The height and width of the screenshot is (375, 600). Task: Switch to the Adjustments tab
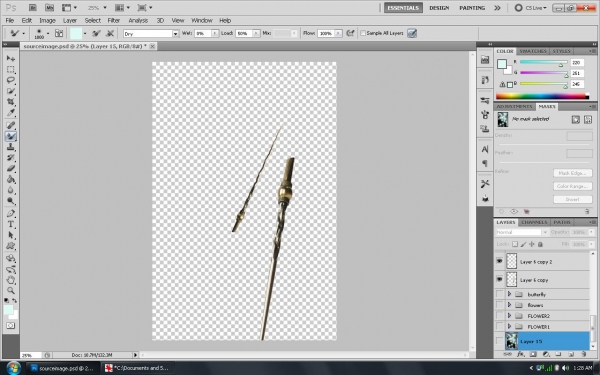[515, 106]
